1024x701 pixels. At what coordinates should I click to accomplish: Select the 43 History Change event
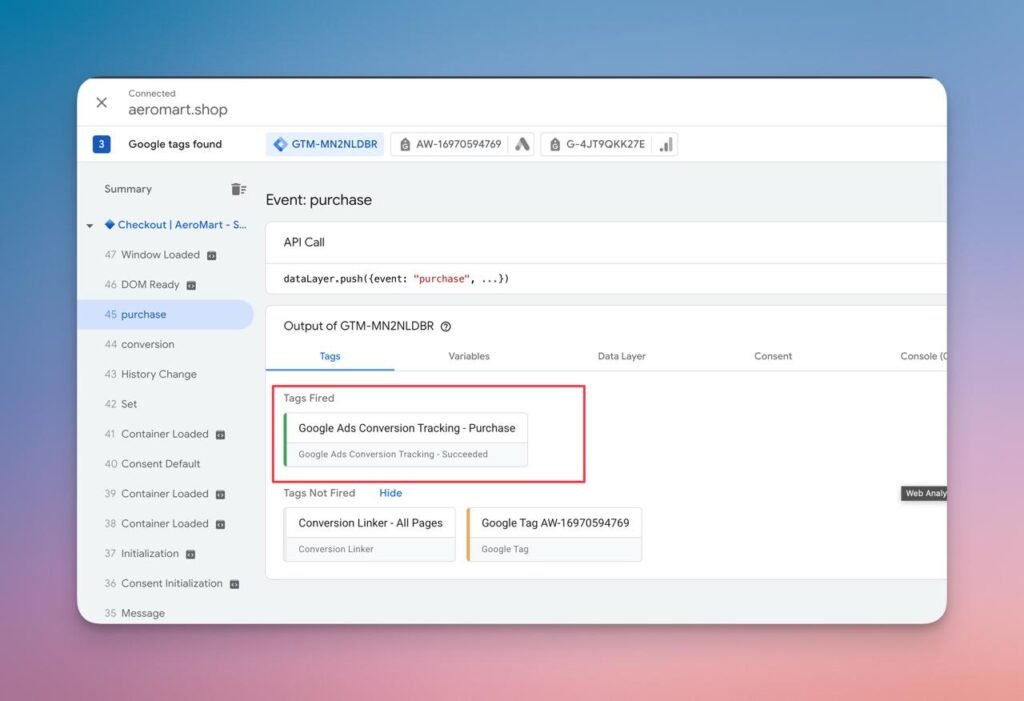(158, 374)
